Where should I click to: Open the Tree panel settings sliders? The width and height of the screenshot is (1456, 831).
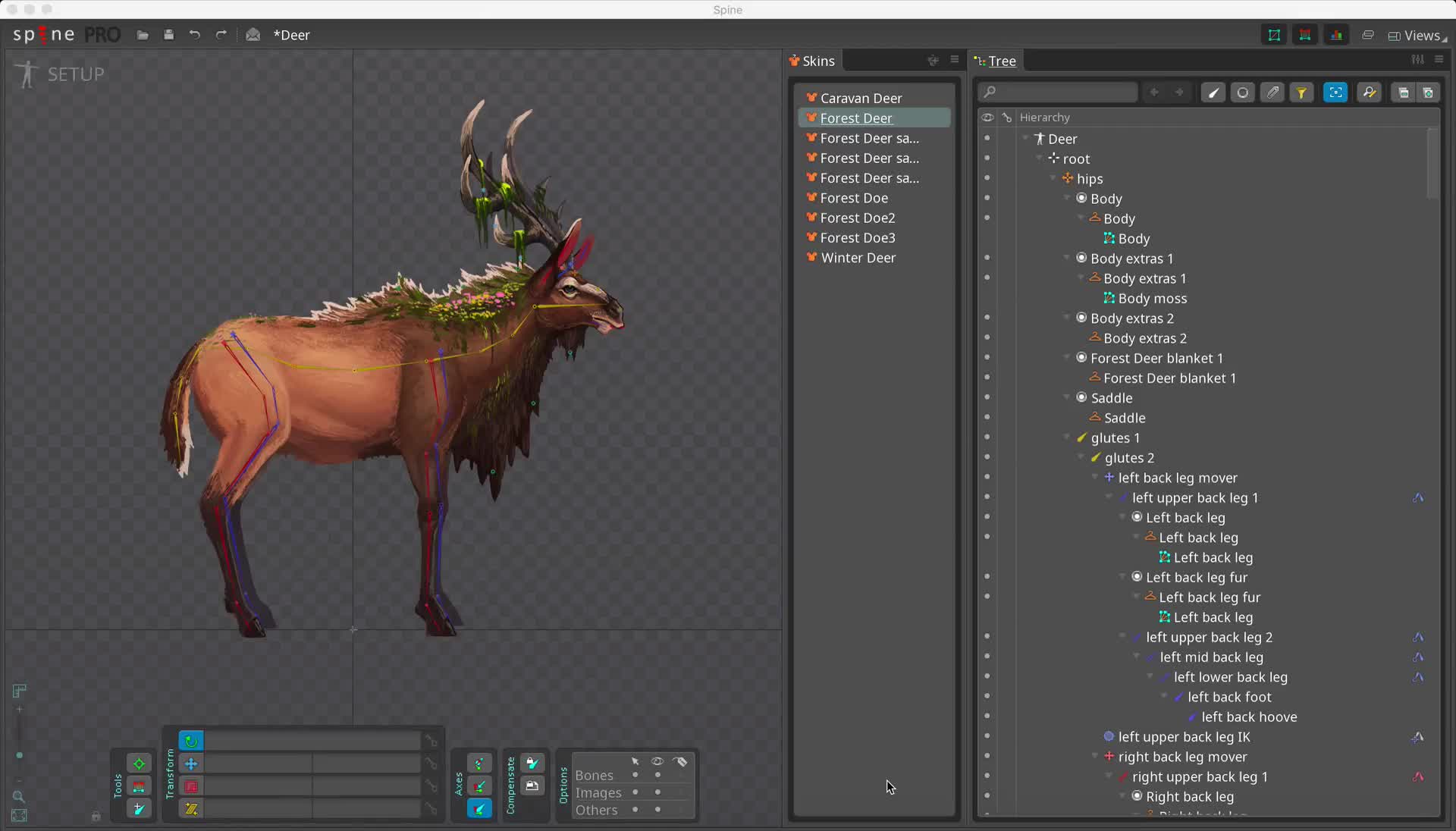tap(1417, 60)
